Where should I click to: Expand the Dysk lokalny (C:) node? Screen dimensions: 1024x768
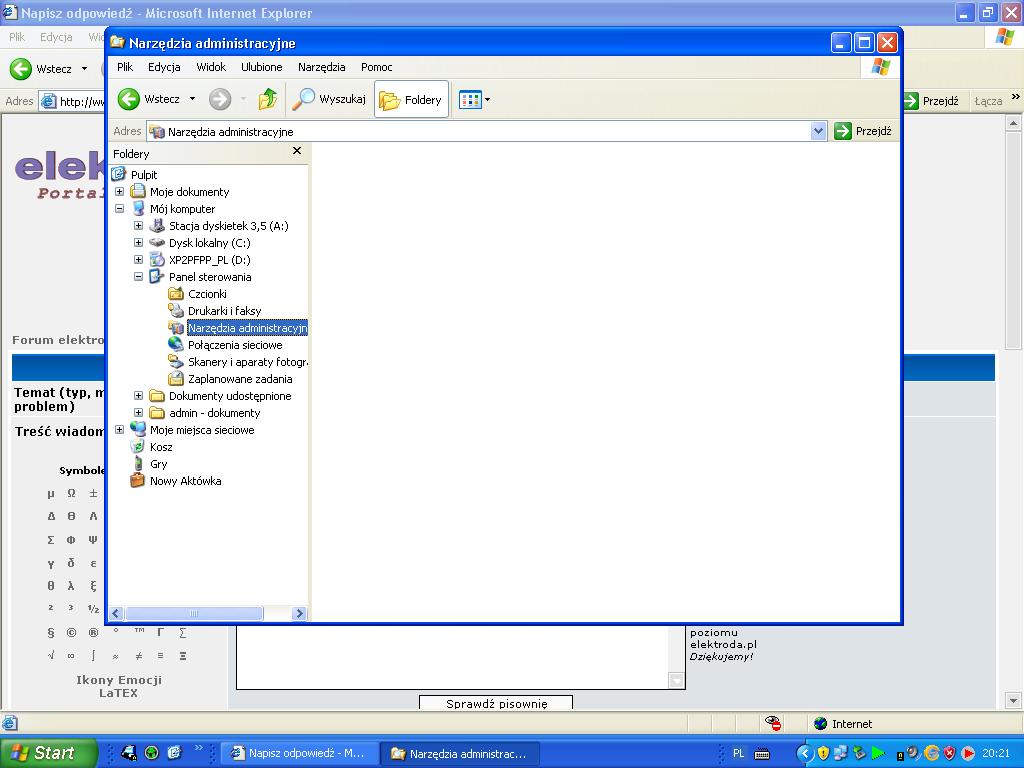click(139, 243)
